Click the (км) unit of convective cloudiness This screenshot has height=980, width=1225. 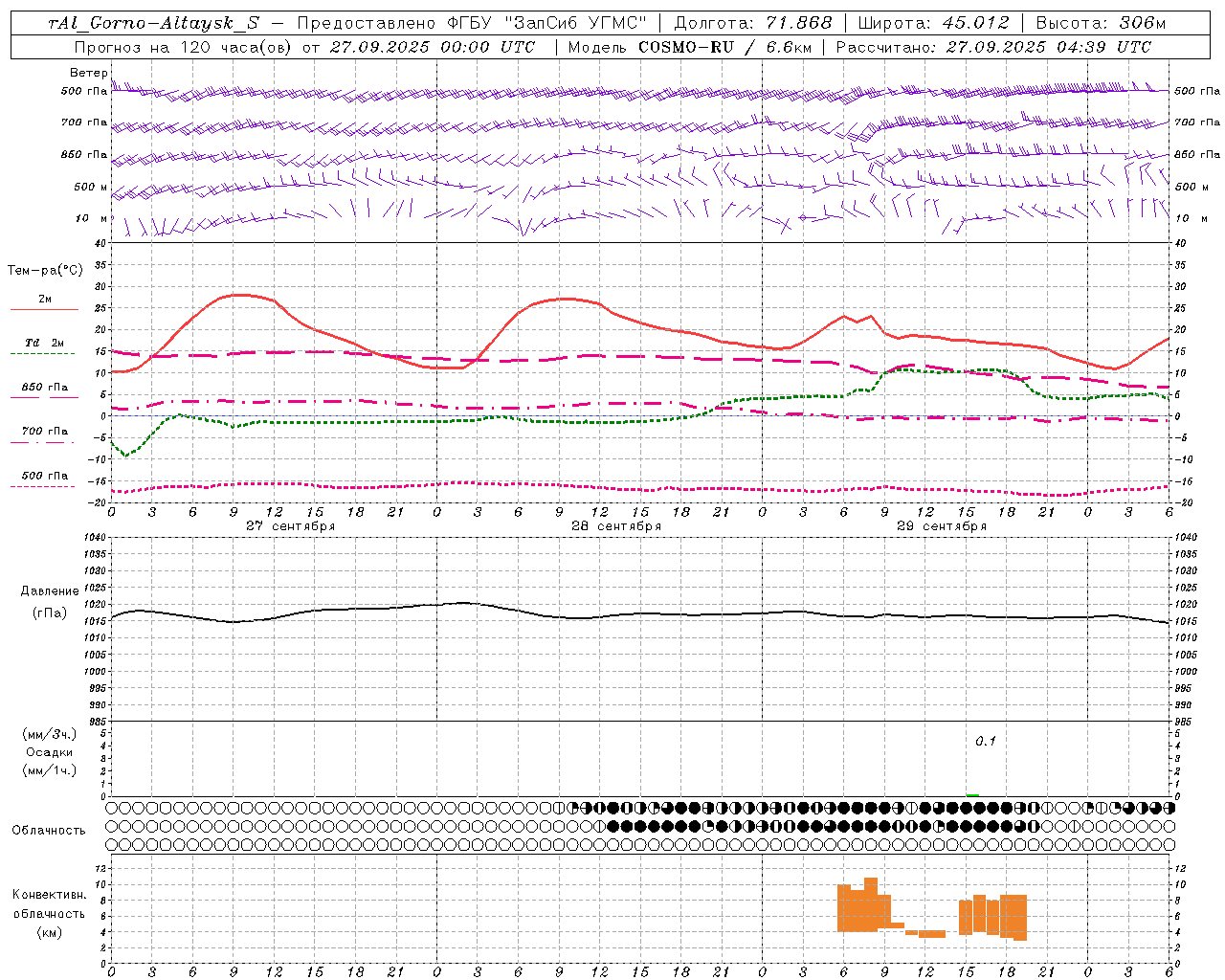[50, 932]
